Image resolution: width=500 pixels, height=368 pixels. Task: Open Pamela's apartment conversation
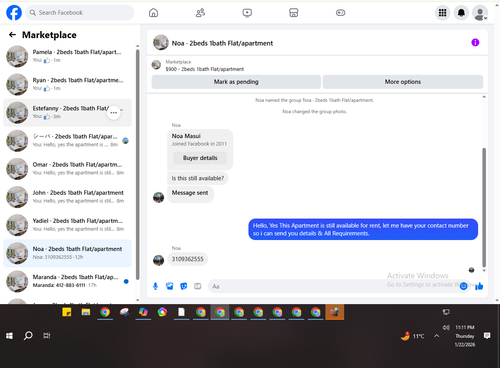(67, 56)
